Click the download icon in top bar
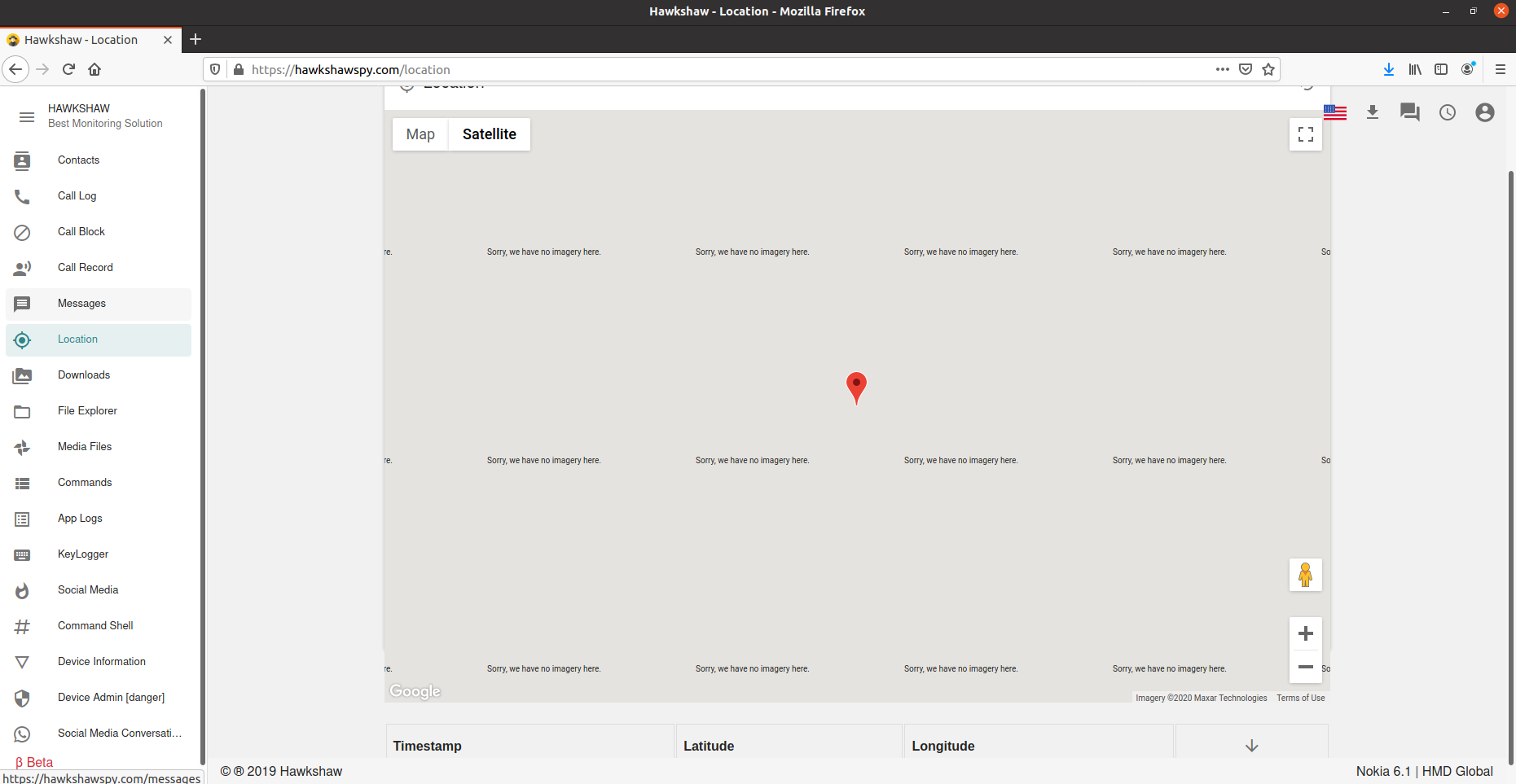Screen dimensions: 1516x784 click(1373, 112)
